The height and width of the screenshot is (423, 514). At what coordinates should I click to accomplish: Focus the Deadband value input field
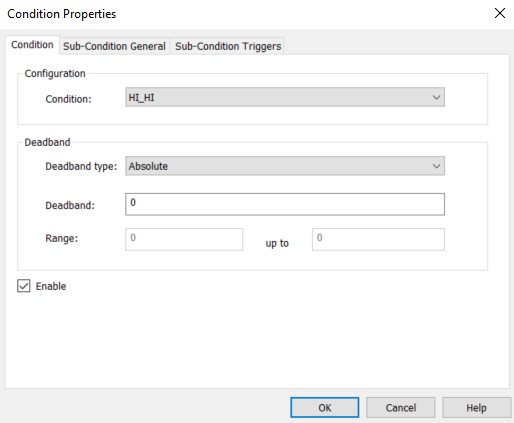[x=285, y=204]
